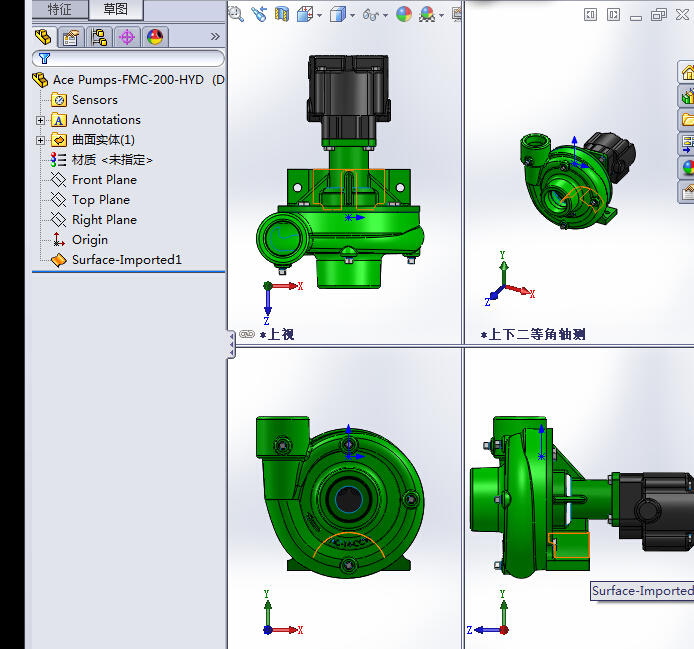Click the Tile Right window button
The height and width of the screenshot is (649, 694).
click(613, 15)
